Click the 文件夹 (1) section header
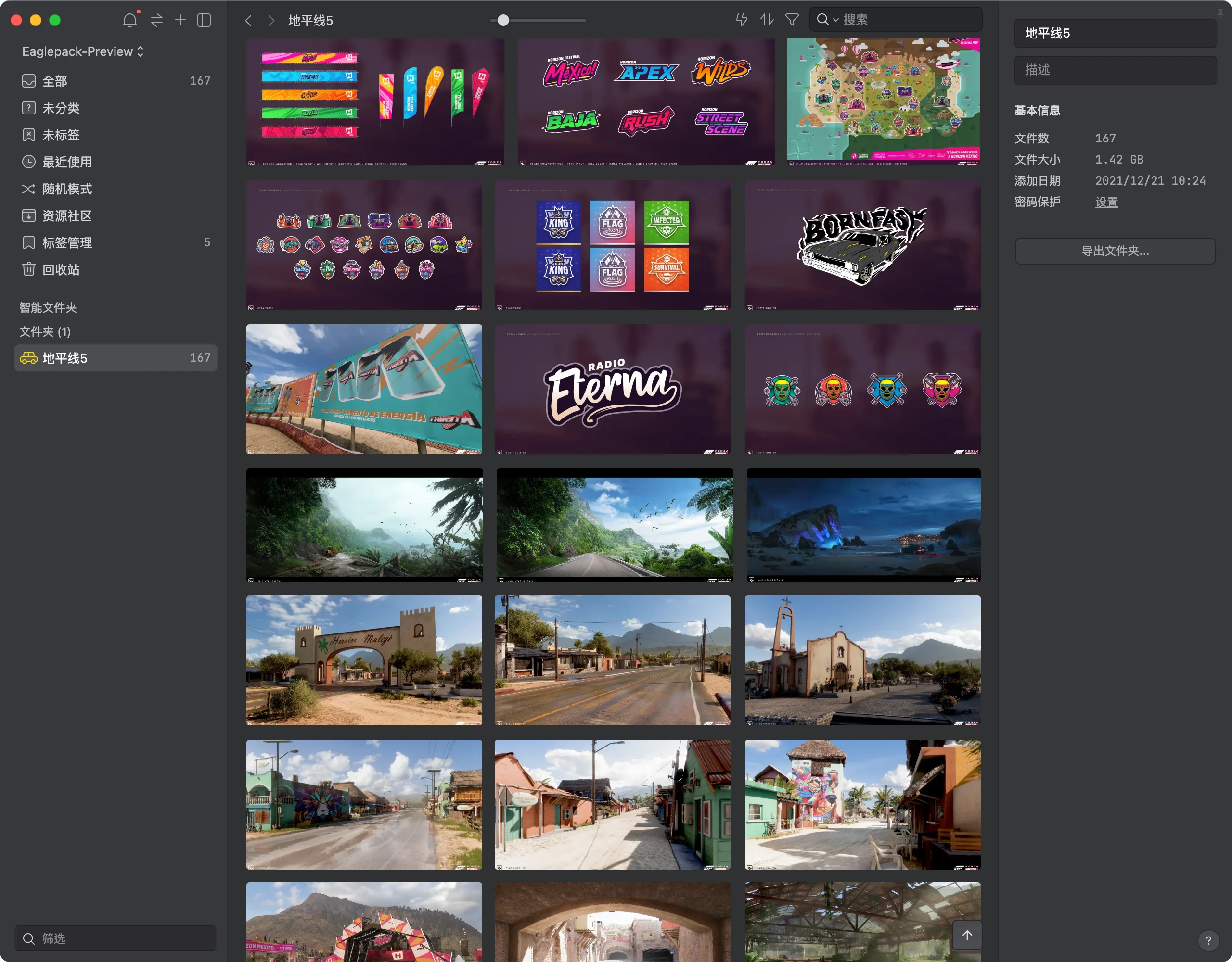The height and width of the screenshot is (962, 1232). click(45, 331)
